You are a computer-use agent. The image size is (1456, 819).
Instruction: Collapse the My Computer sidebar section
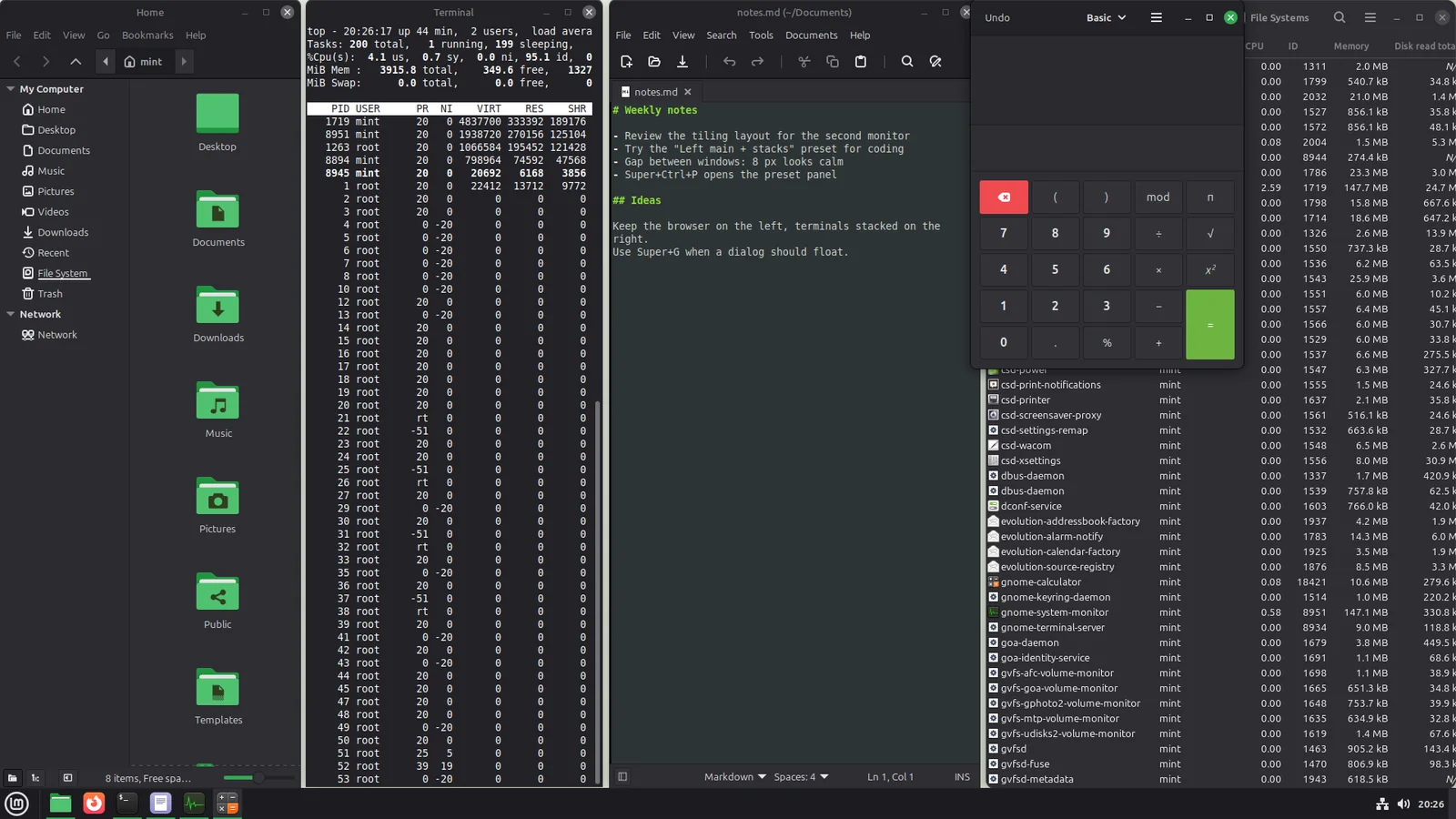click(11, 89)
